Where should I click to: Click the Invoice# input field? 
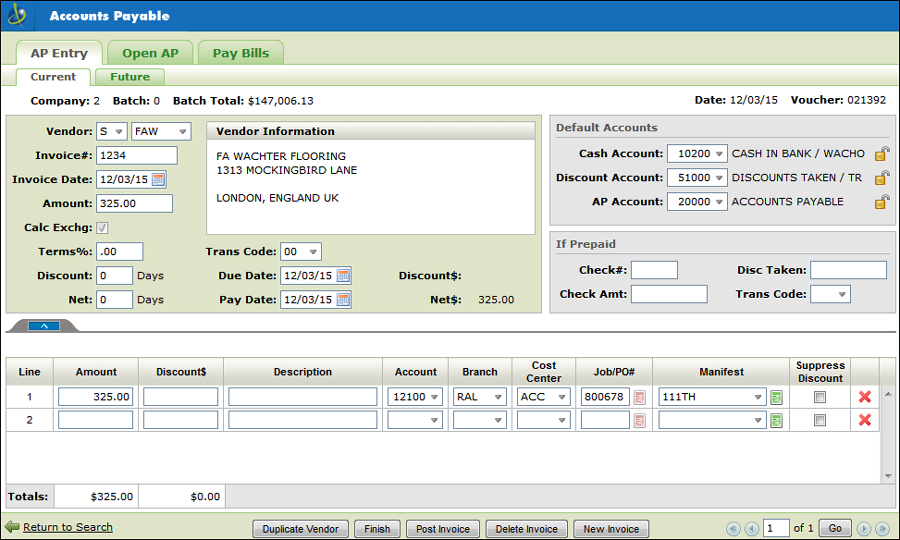[x=137, y=155]
